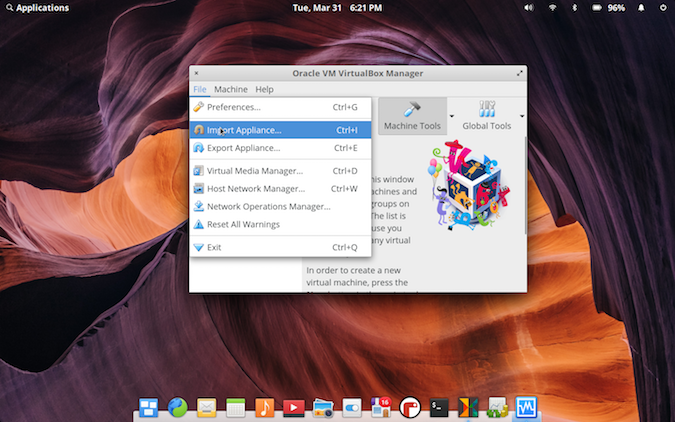
Task: Maximize the VirtualBox Manager window
Action: [x=520, y=73]
